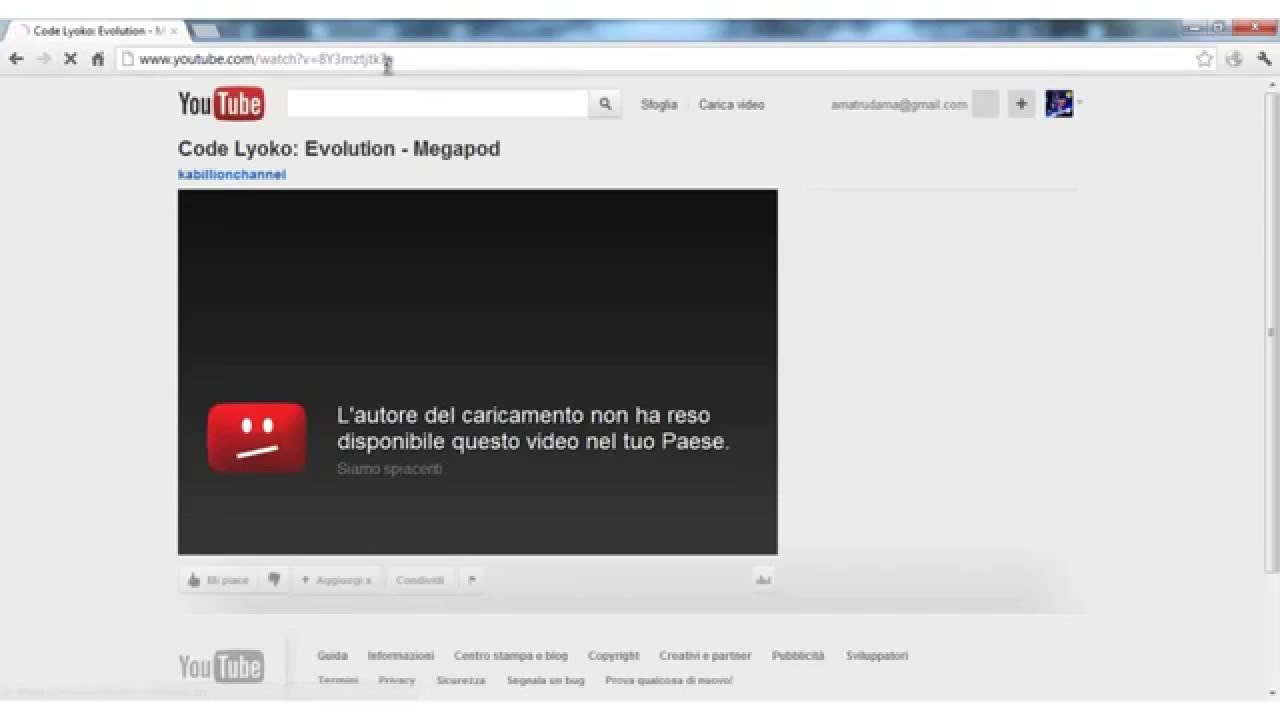Click the Segnala un bug link
Viewport: 1280px width, 720px height.
[545, 680]
